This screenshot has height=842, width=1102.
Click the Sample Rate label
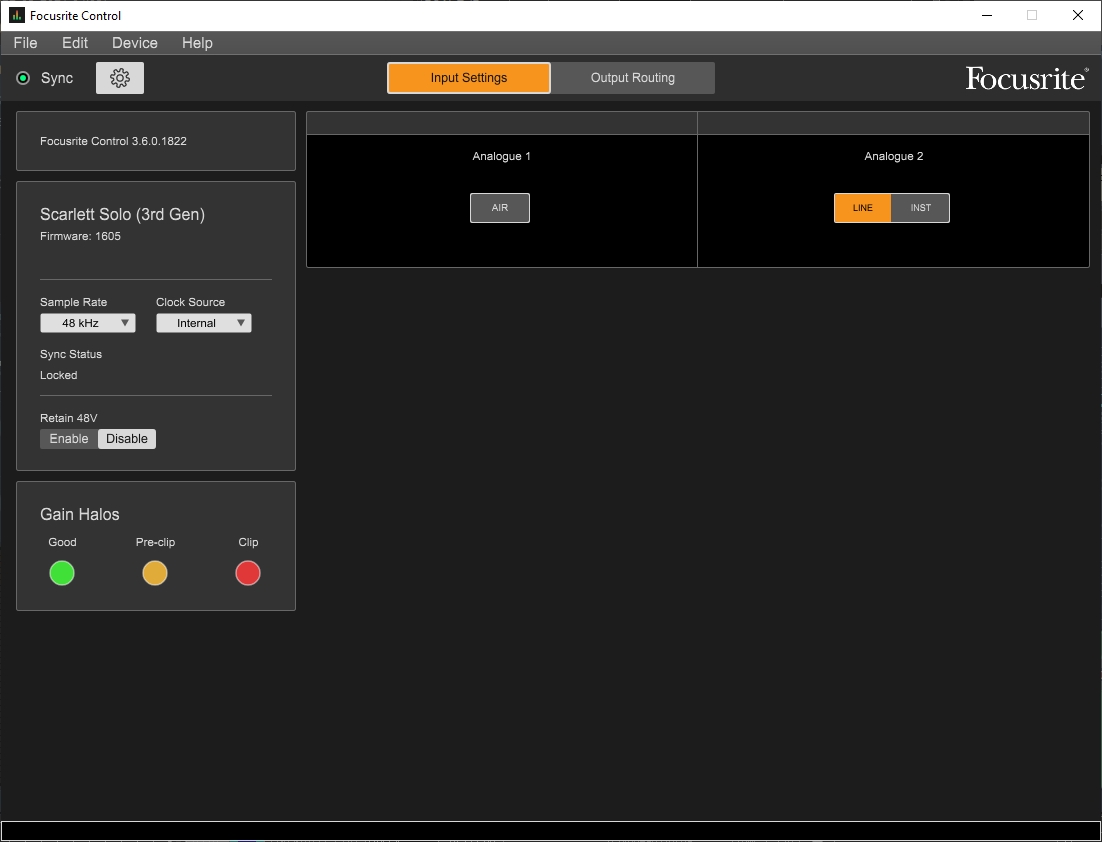click(74, 302)
